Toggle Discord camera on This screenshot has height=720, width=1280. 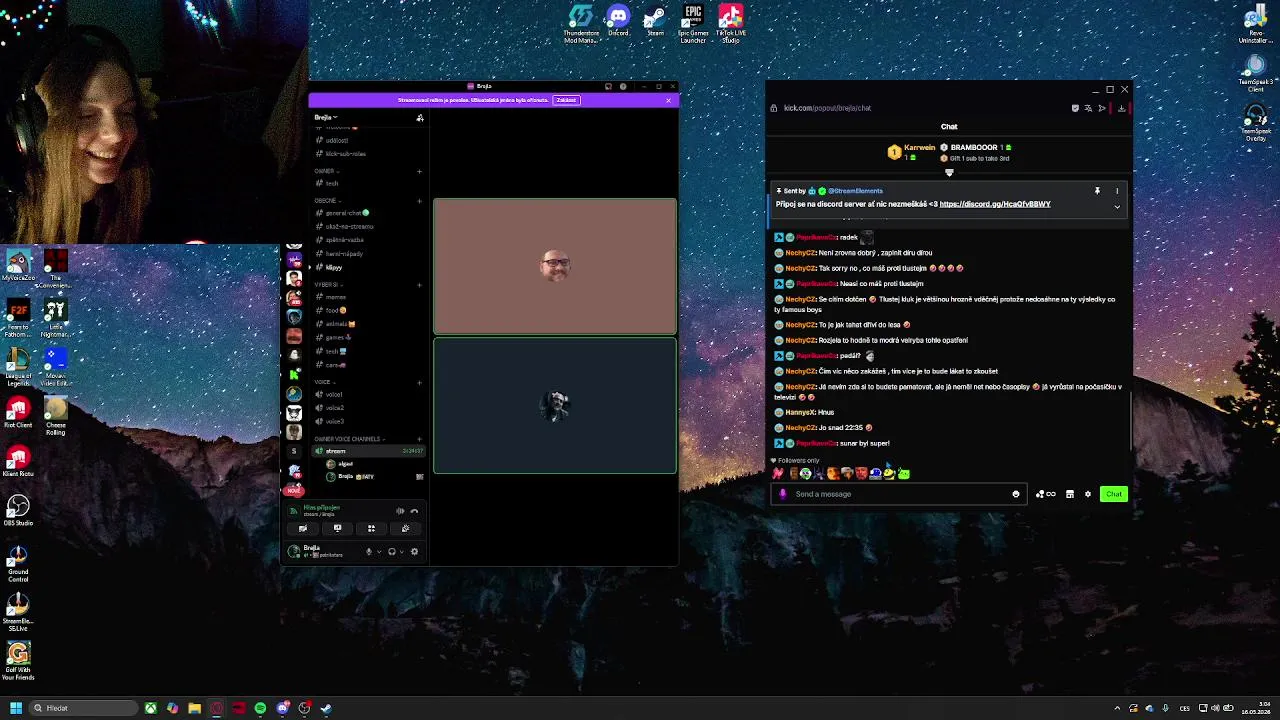pyautogui.click(x=303, y=529)
